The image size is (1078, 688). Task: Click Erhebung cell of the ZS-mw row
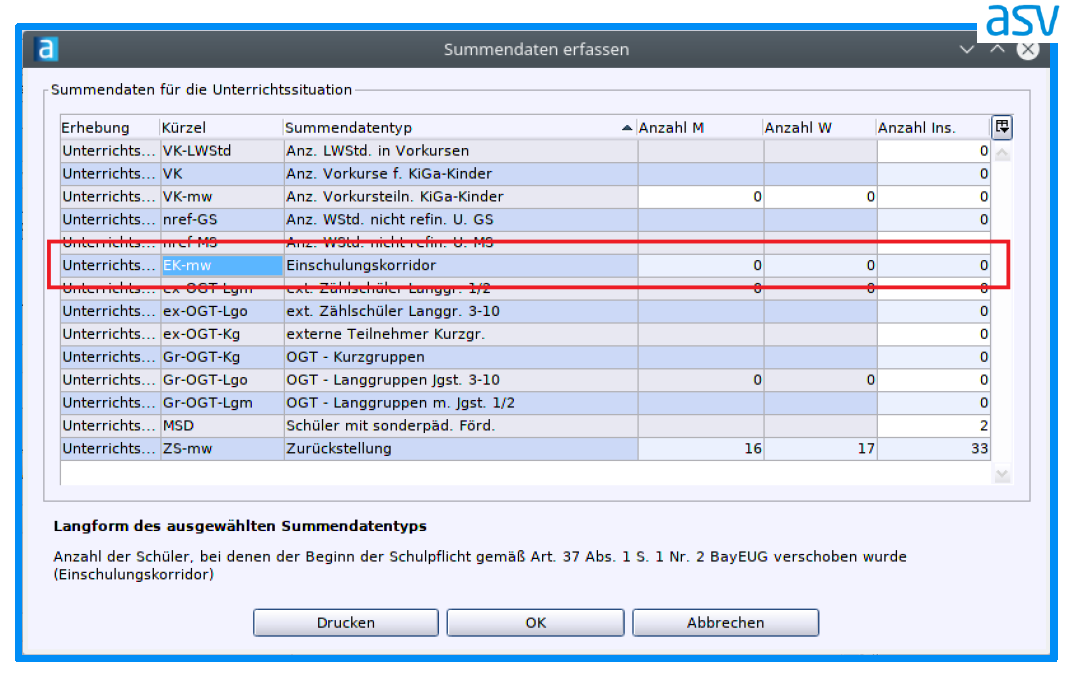[x=110, y=449]
